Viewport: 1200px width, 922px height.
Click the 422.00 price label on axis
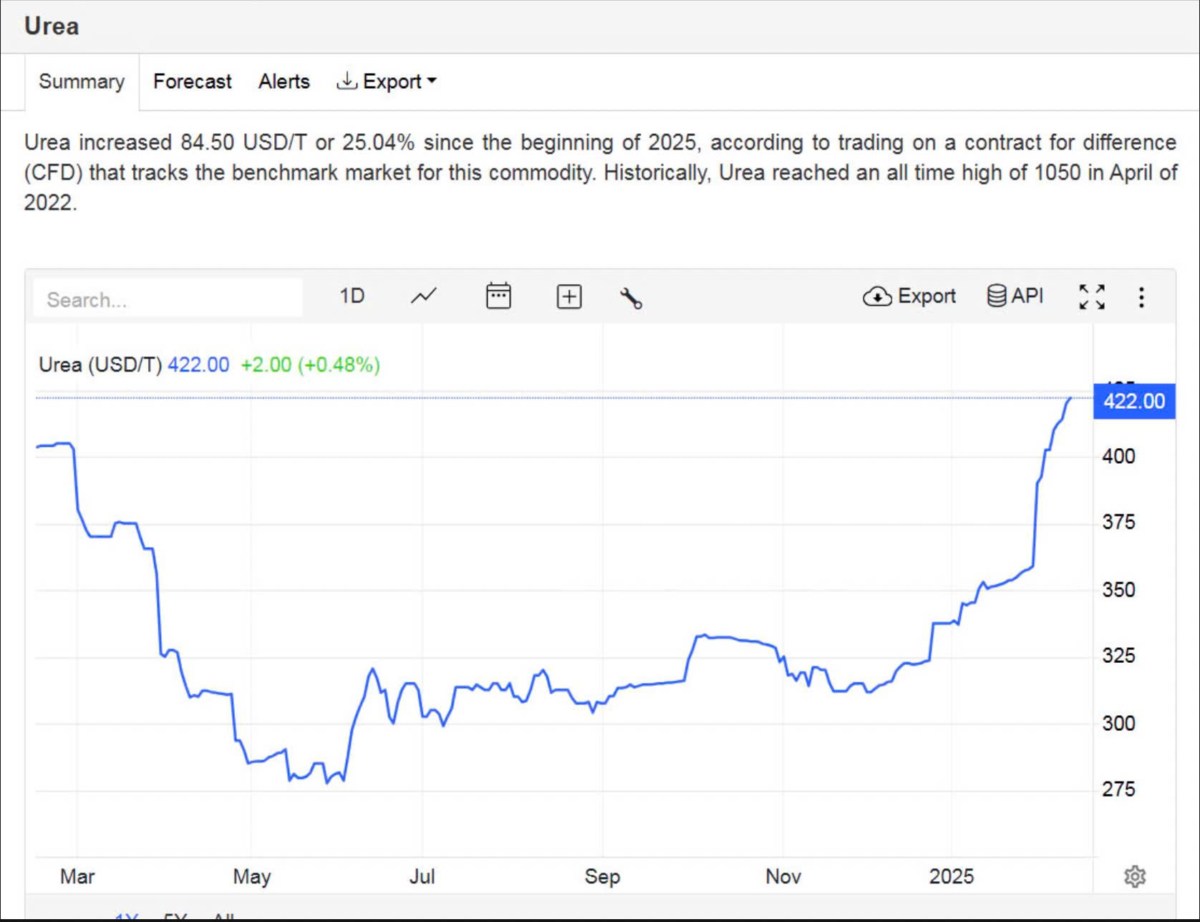pyautogui.click(x=1135, y=401)
